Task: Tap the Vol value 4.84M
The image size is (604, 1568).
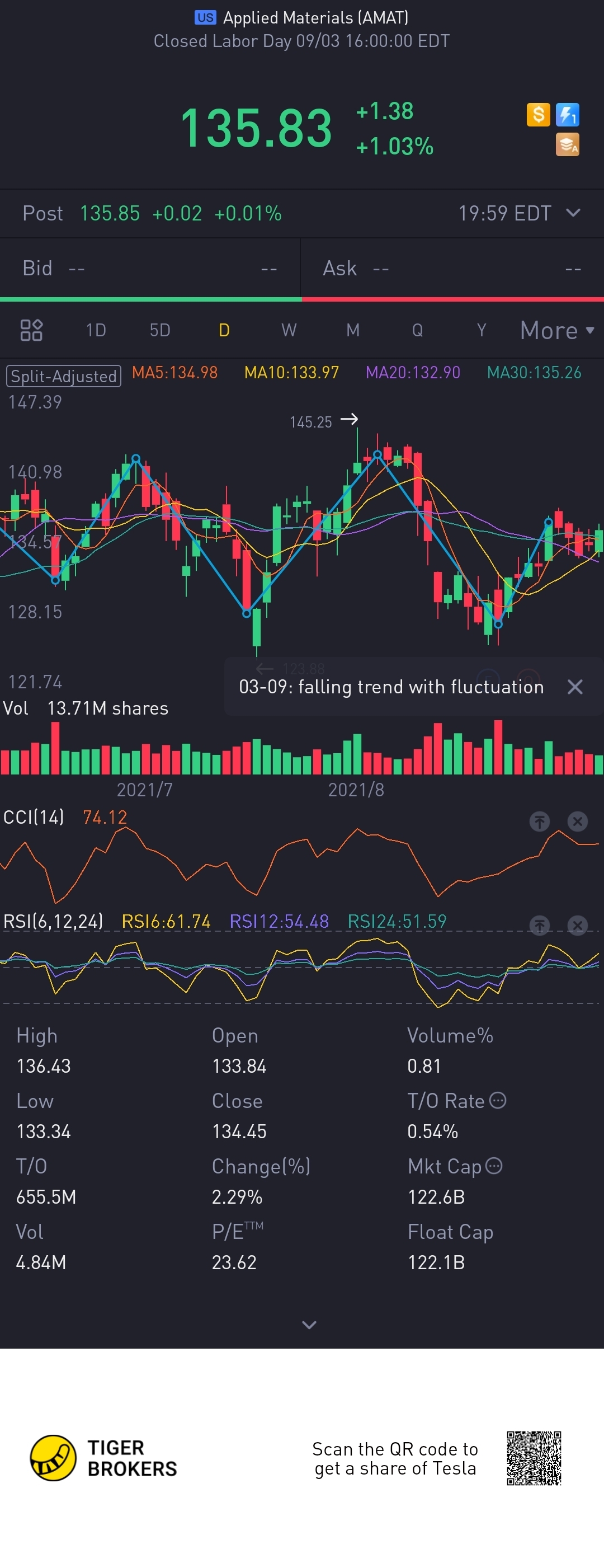Action: (41, 1262)
